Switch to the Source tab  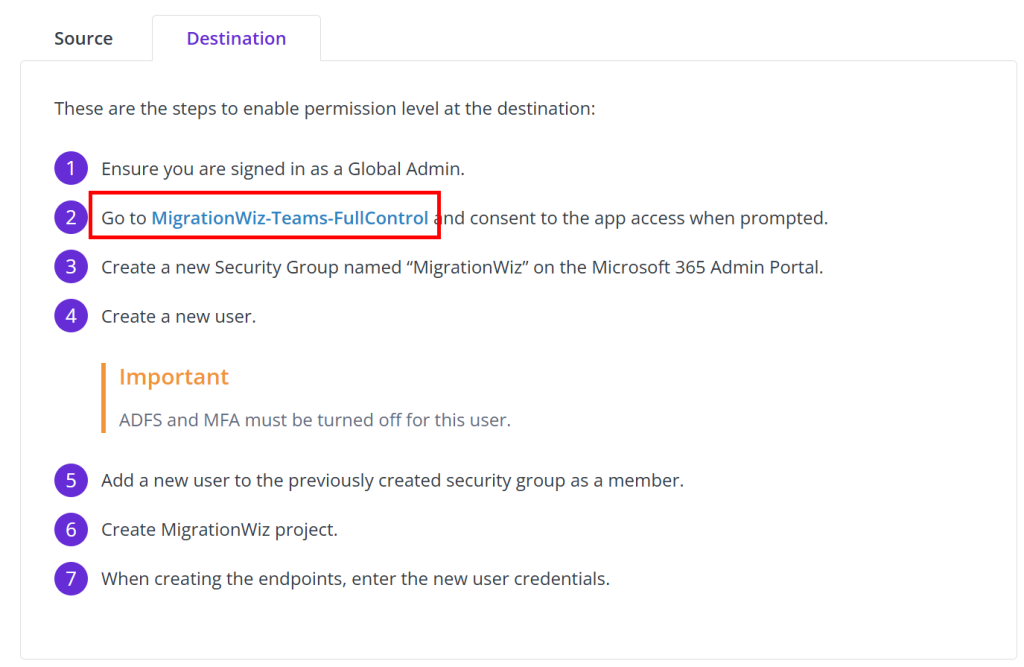tap(83, 39)
